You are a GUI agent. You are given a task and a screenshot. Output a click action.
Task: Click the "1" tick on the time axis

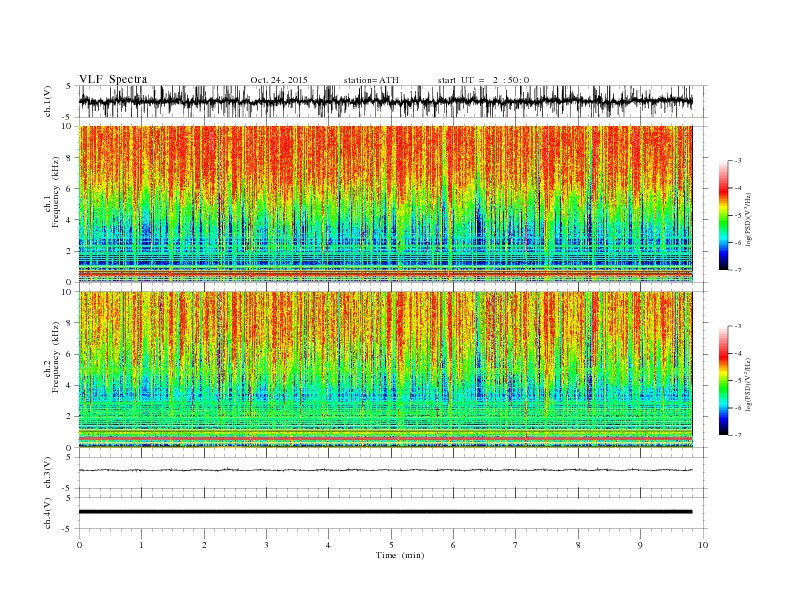pos(141,545)
